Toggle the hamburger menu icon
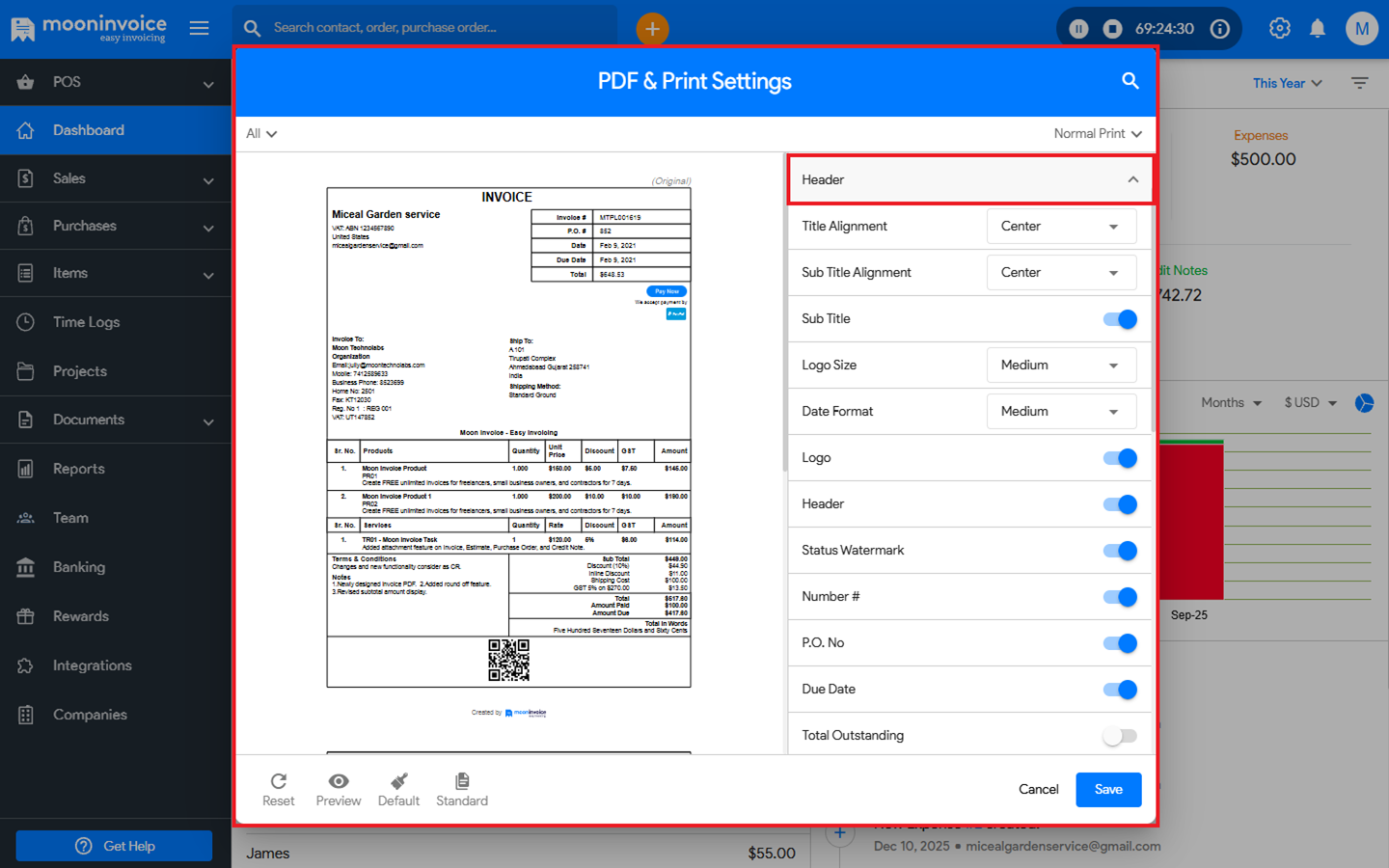This screenshot has height=868, width=1389. pos(200,28)
